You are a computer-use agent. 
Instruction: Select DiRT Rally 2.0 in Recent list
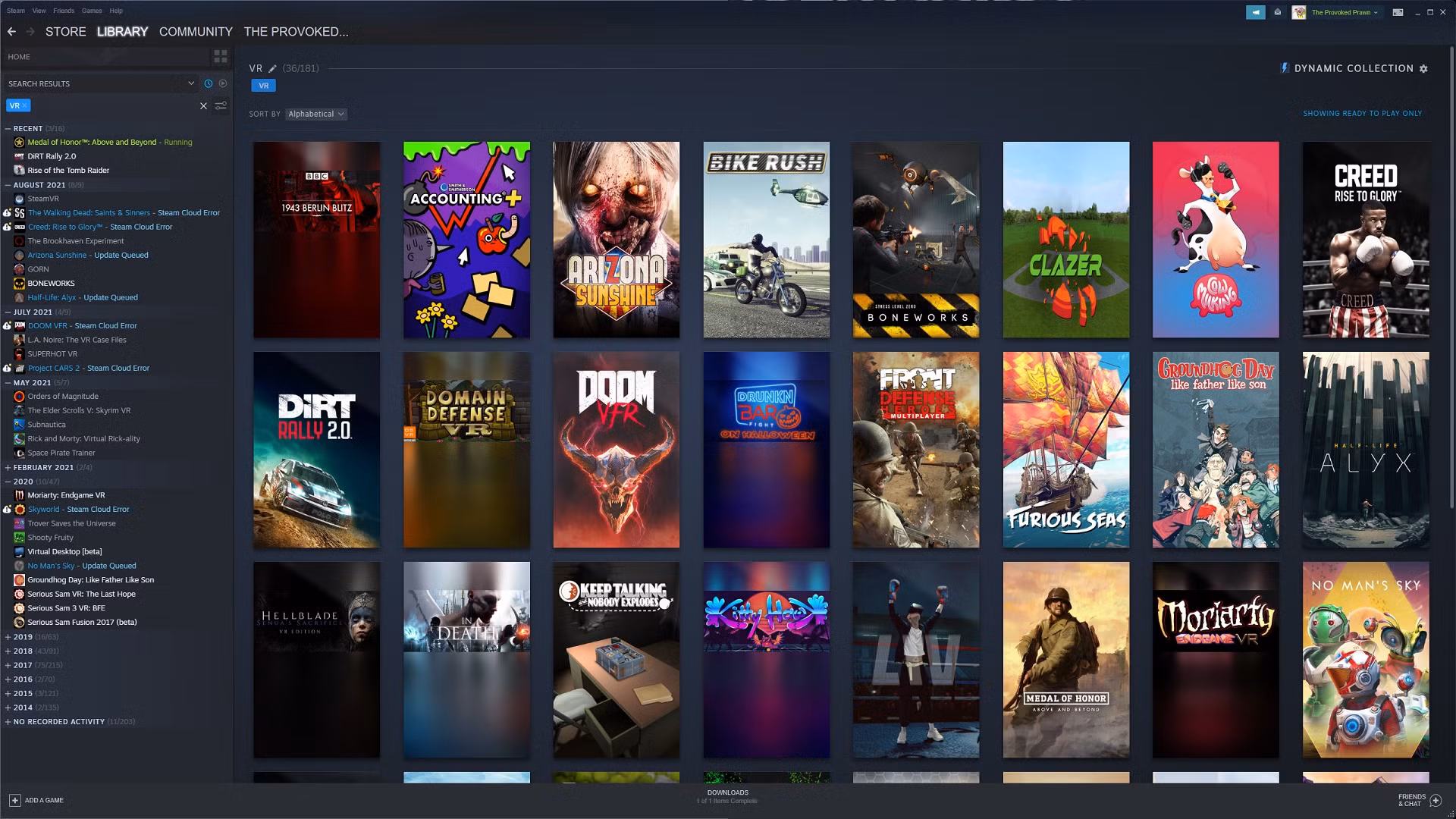[x=52, y=157]
